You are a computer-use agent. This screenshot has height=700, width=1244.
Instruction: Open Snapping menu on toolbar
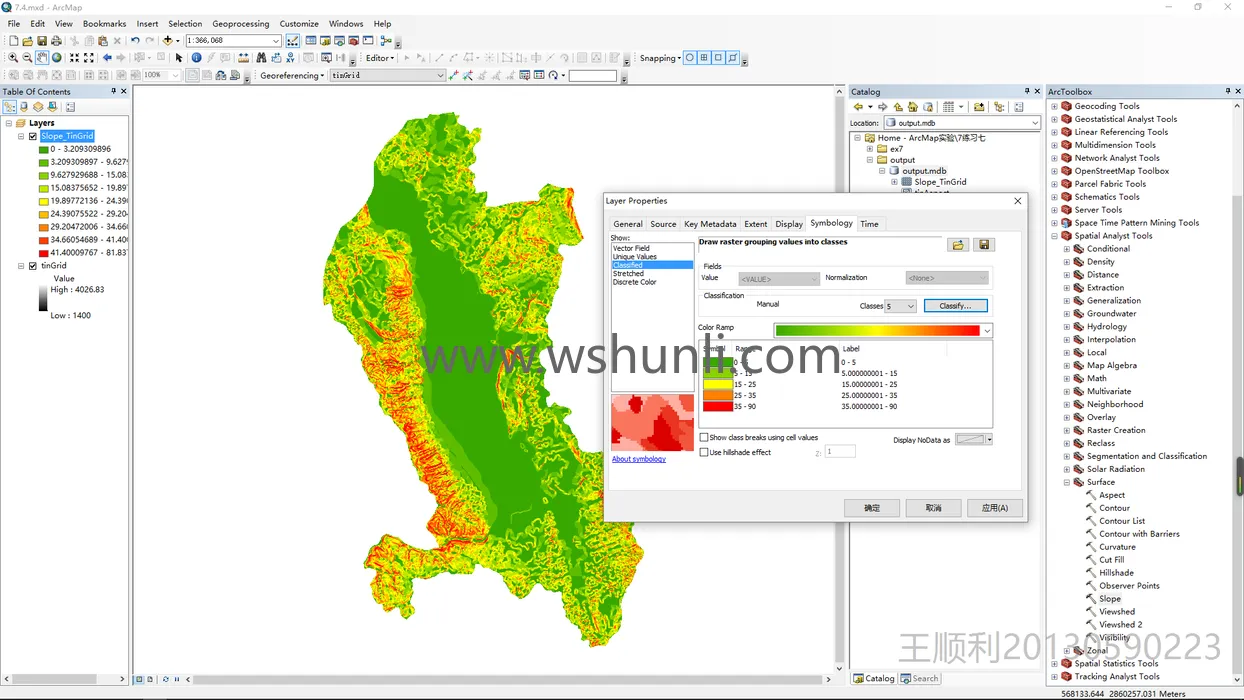click(660, 58)
